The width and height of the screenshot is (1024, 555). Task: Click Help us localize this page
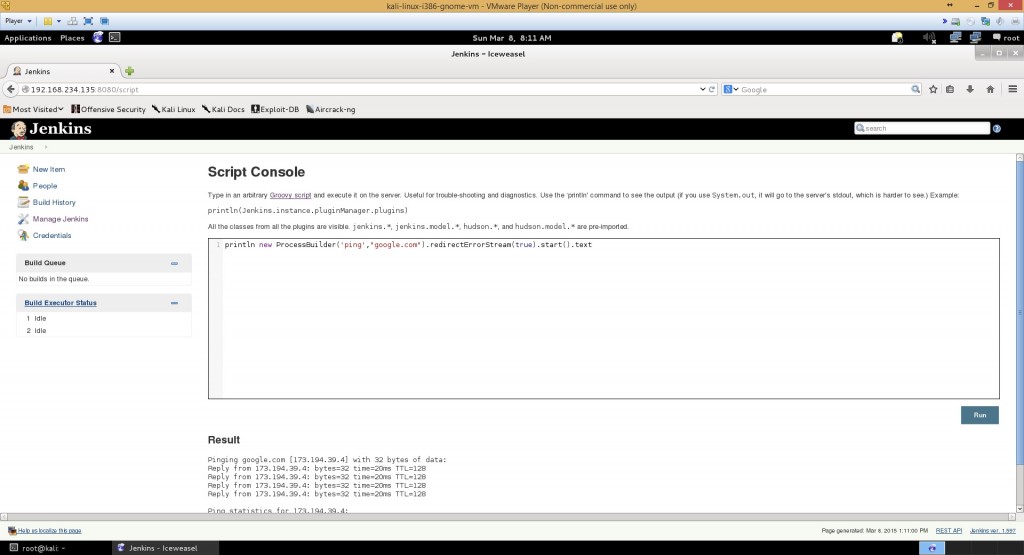point(50,531)
